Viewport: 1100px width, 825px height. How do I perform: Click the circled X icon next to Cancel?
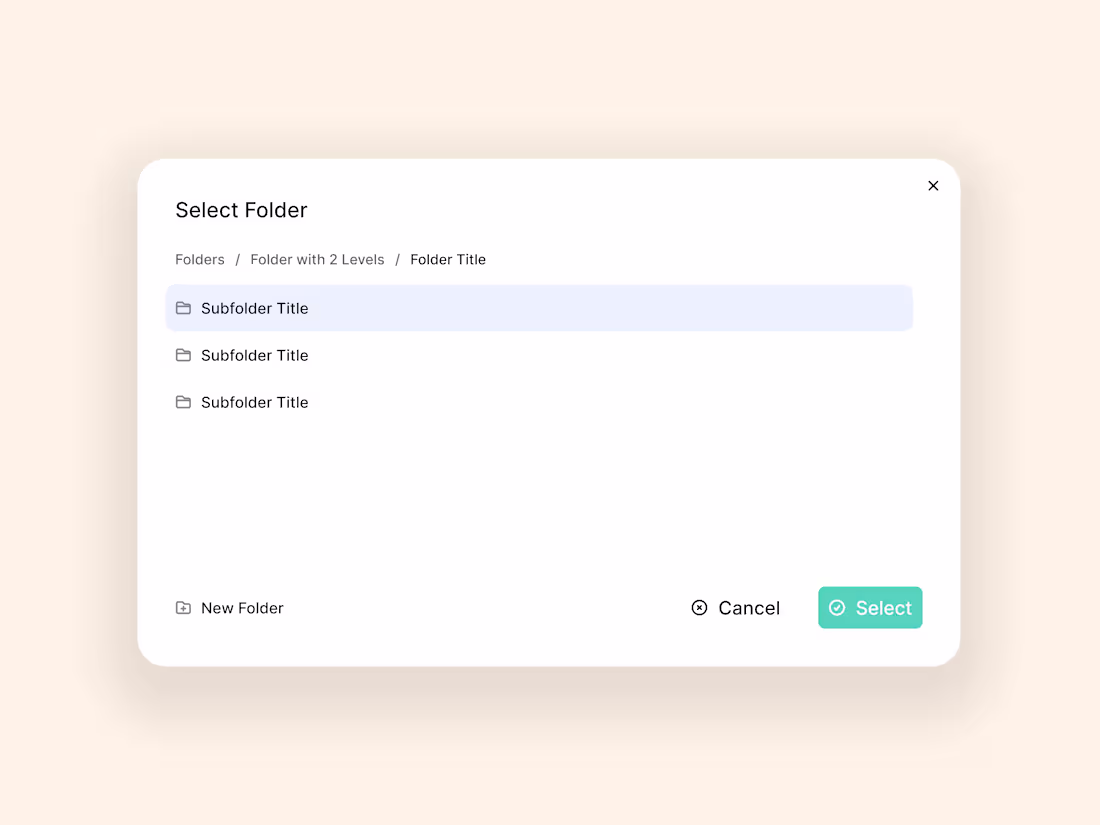coord(699,607)
